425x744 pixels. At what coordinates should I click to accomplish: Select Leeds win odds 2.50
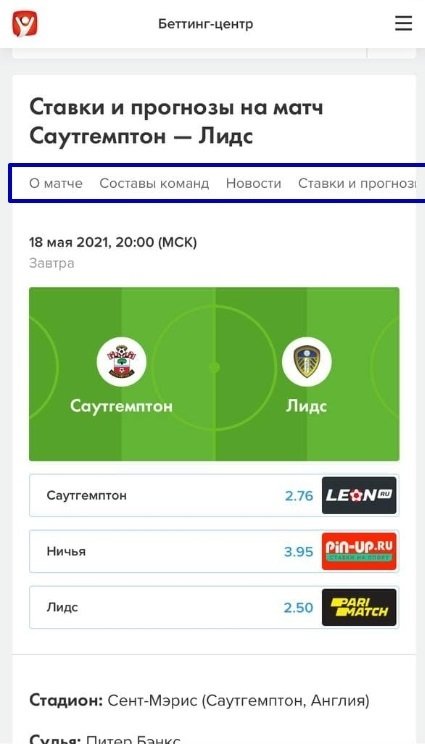tap(298, 608)
